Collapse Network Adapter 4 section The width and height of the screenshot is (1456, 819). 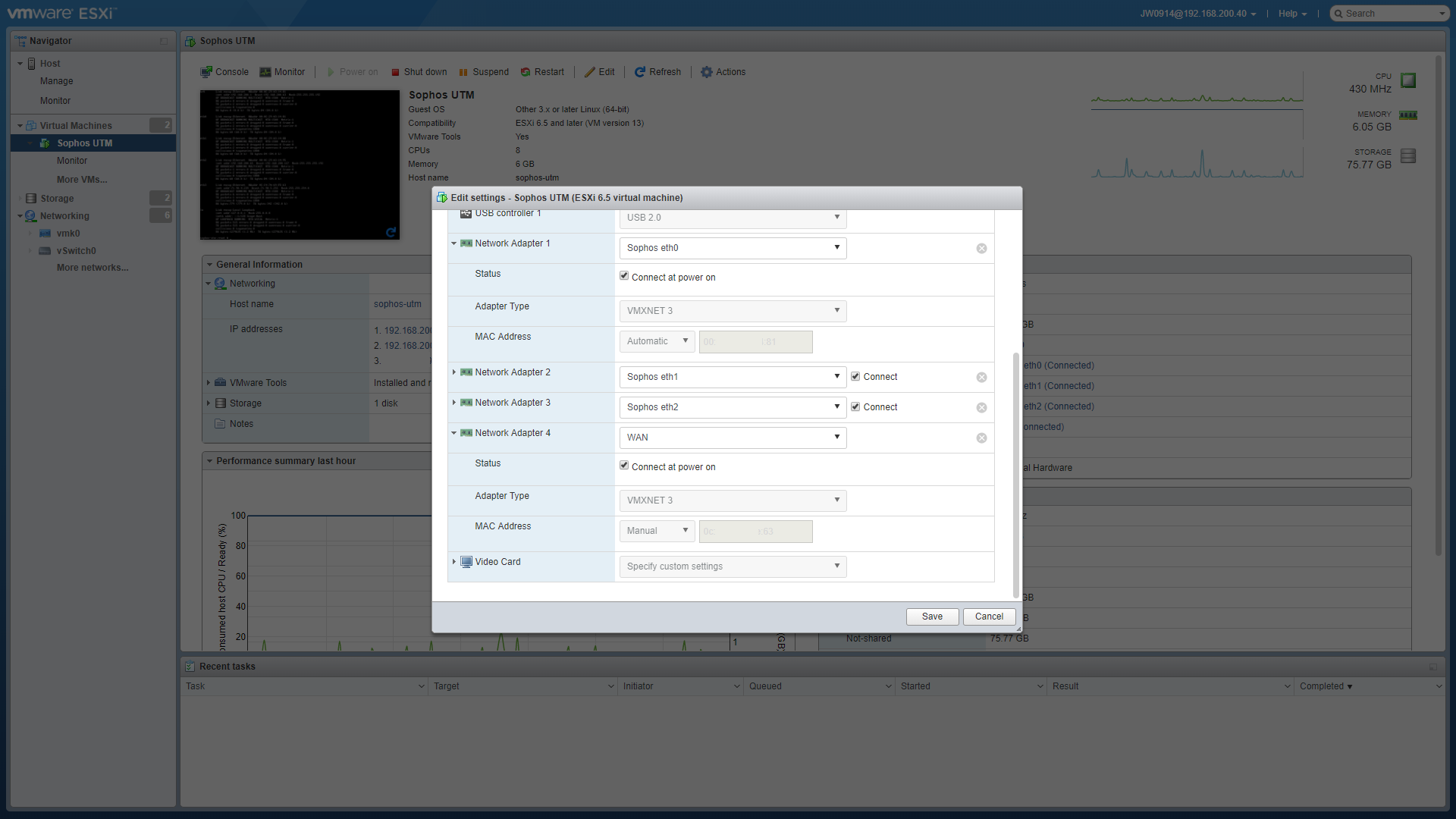coord(454,433)
